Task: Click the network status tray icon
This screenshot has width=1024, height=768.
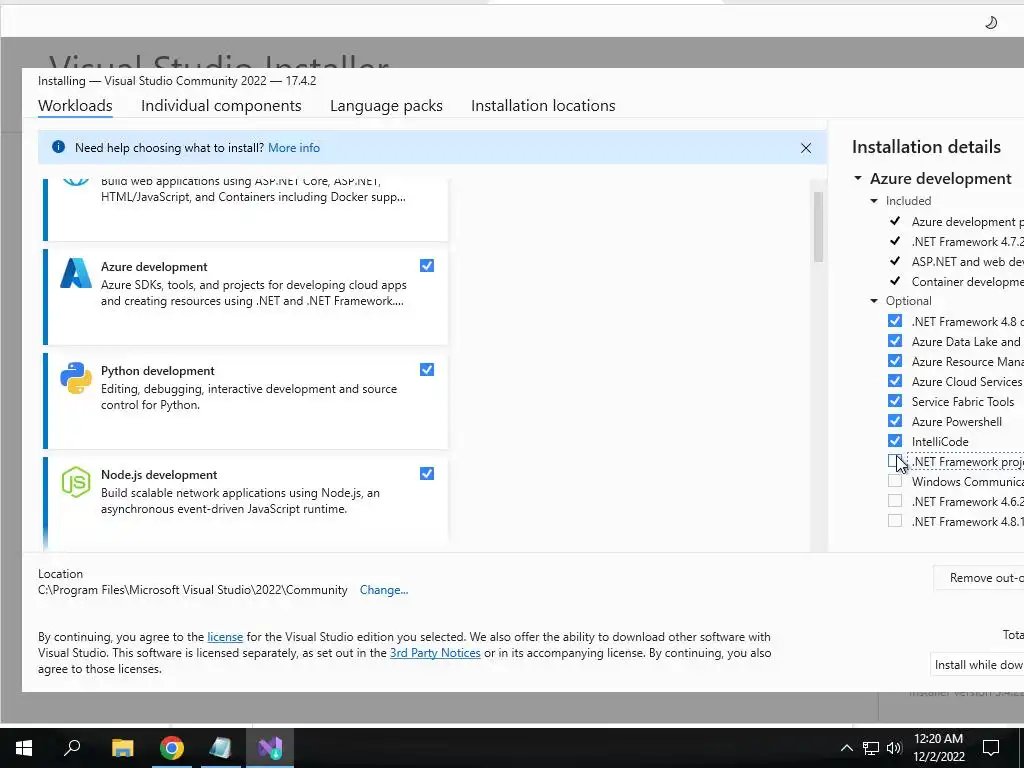Action: [871, 748]
